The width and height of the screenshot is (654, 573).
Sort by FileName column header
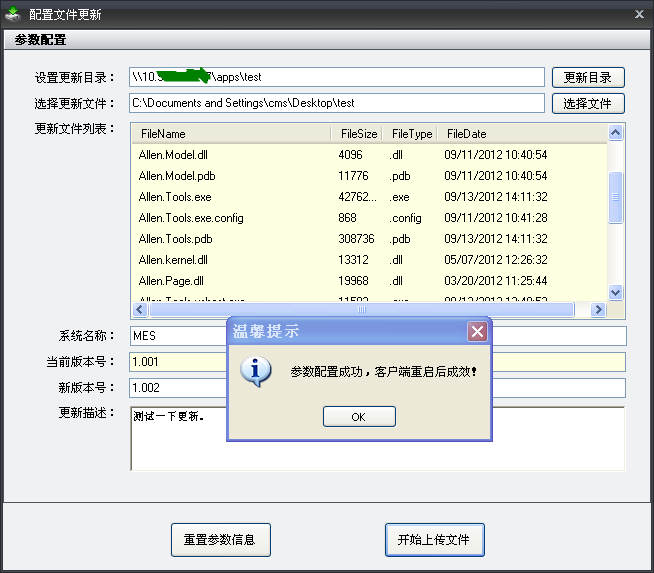coord(231,134)
